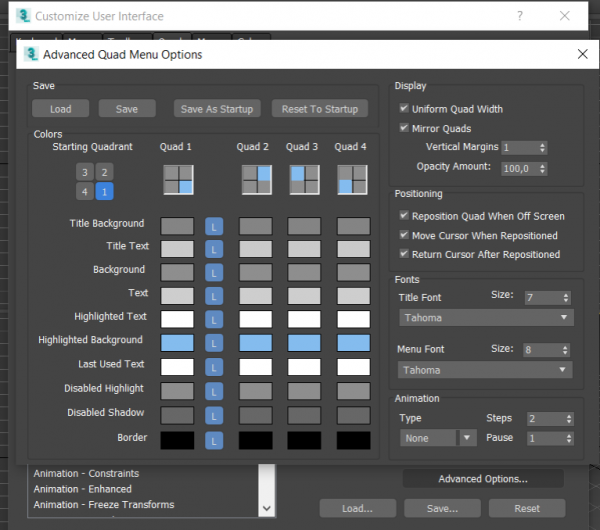Viewport: 600px width, 530px height.
Task: Select Quad 1 quadrant icon
Action: (x=178, y=180)
